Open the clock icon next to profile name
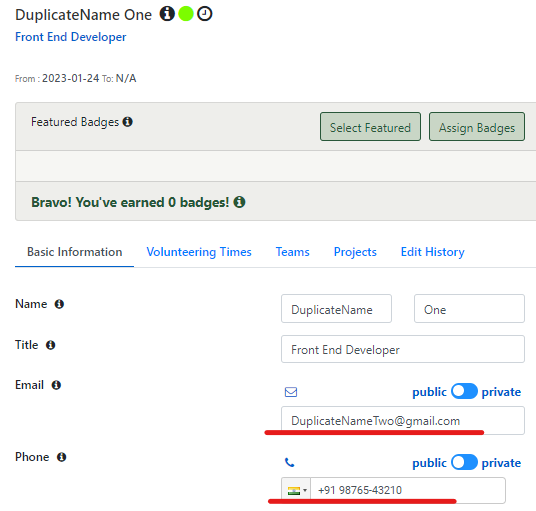The image size is (536, 511). tap(205, 14)
